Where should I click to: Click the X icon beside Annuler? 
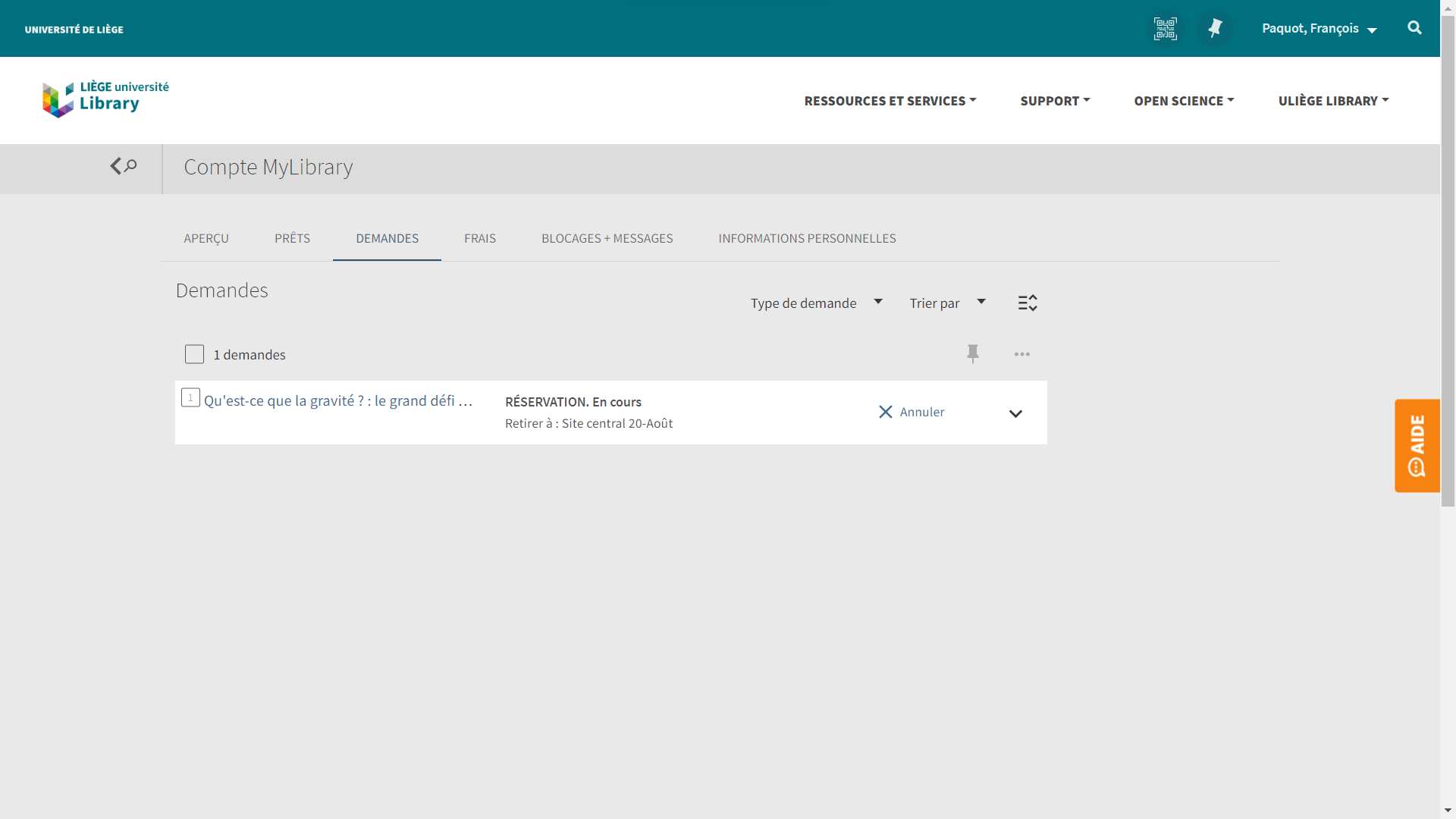885,412
